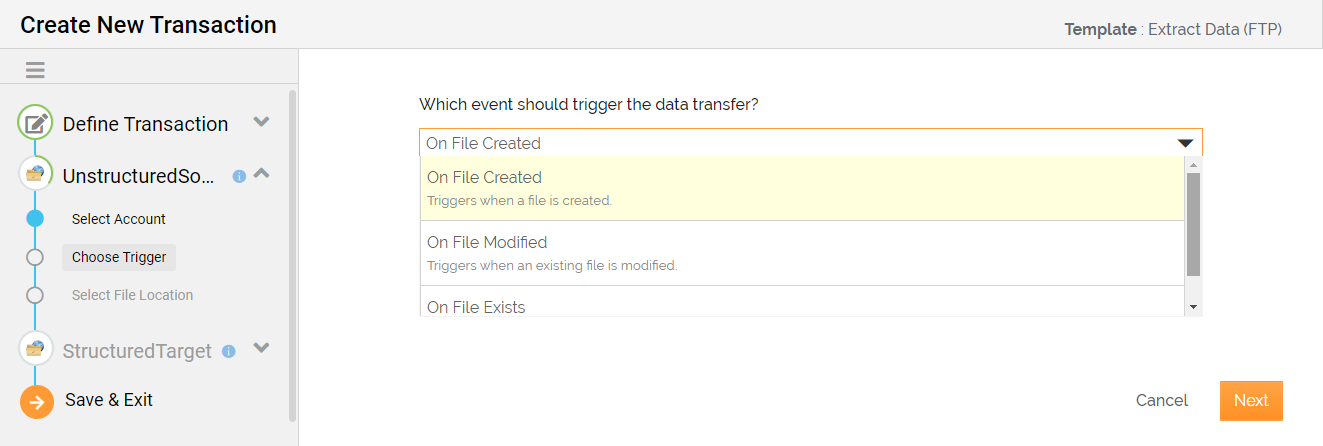Click the dropdown list scrollbar down arrow
Viewport: 1323px width, 446px height.
[x=1193, y=306]
